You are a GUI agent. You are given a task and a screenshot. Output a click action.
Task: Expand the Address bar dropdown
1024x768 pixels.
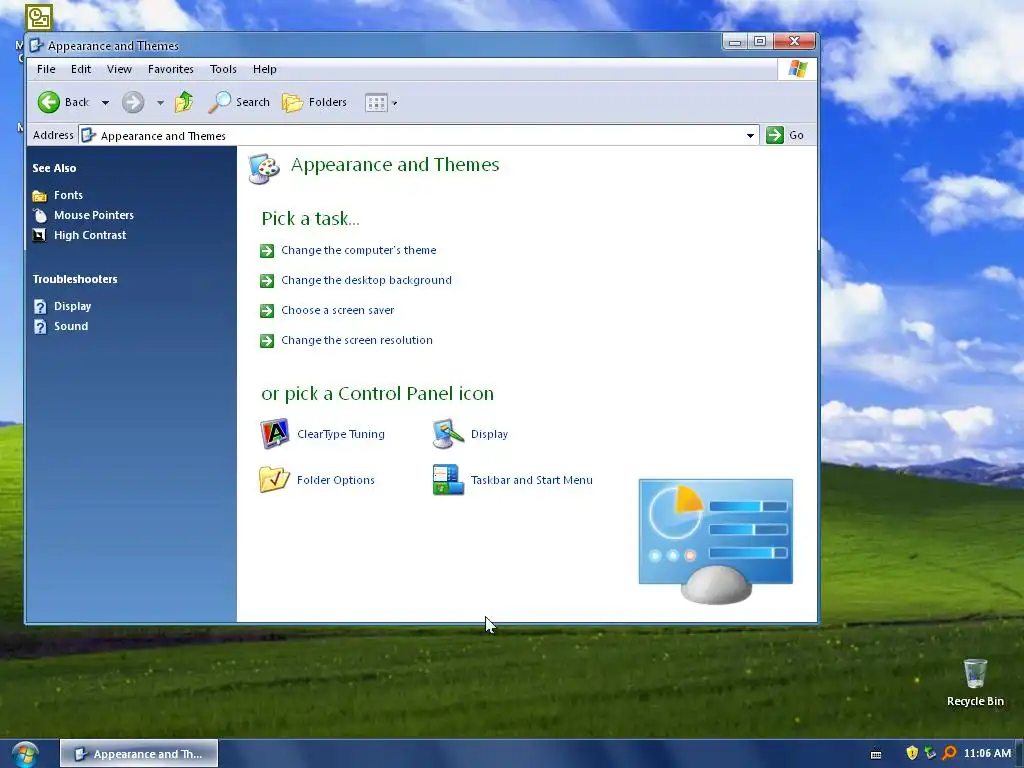pyautogui.click(x=750, y=136)
